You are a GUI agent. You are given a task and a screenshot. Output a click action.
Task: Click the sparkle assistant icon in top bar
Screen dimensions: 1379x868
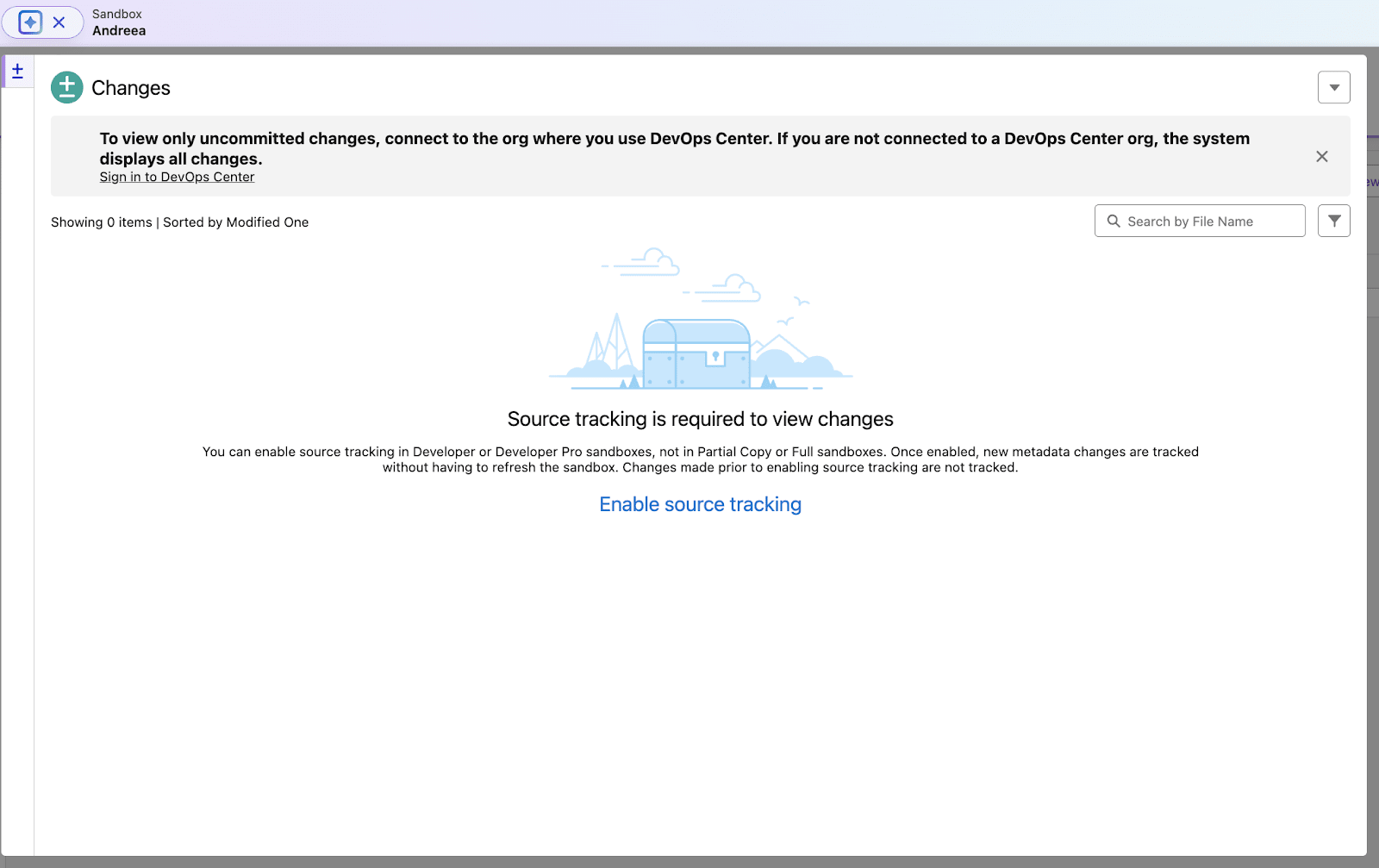pyautogui.click(x=30, y=22)
